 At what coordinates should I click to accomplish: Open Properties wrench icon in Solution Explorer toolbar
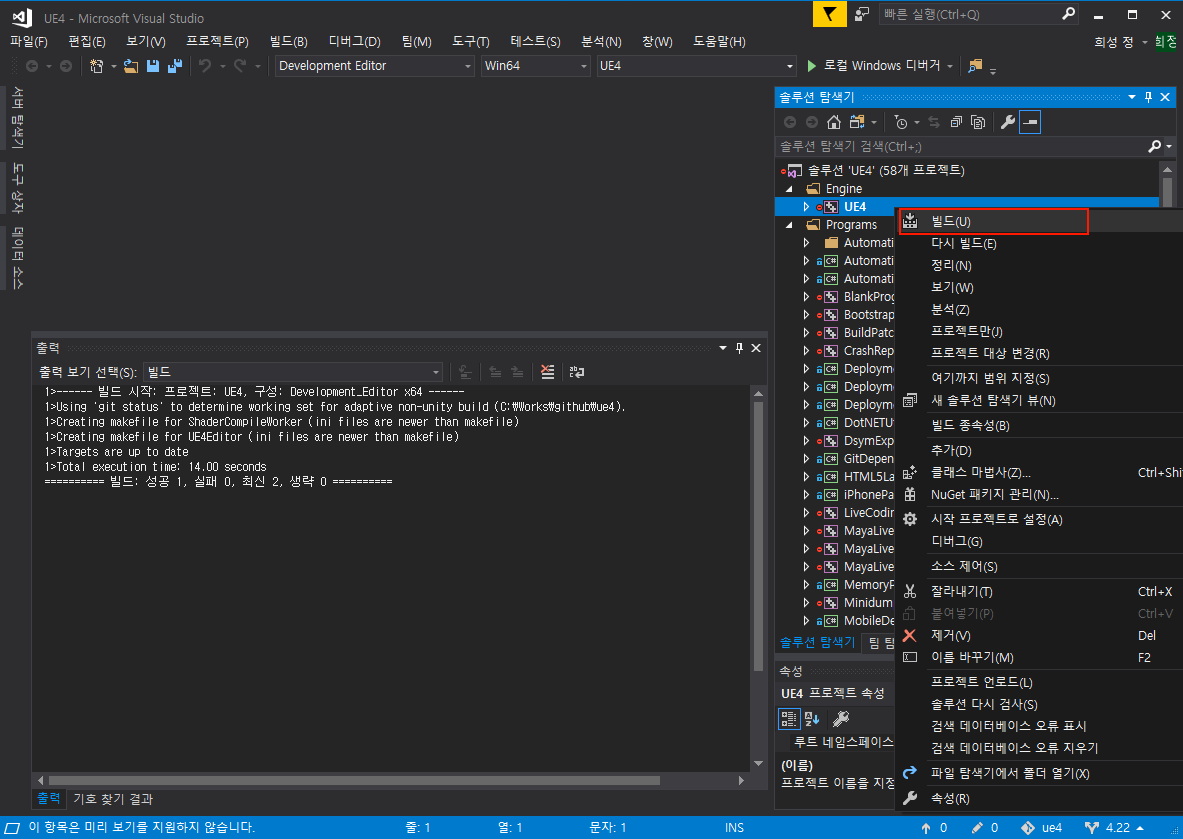point(1007,122)
